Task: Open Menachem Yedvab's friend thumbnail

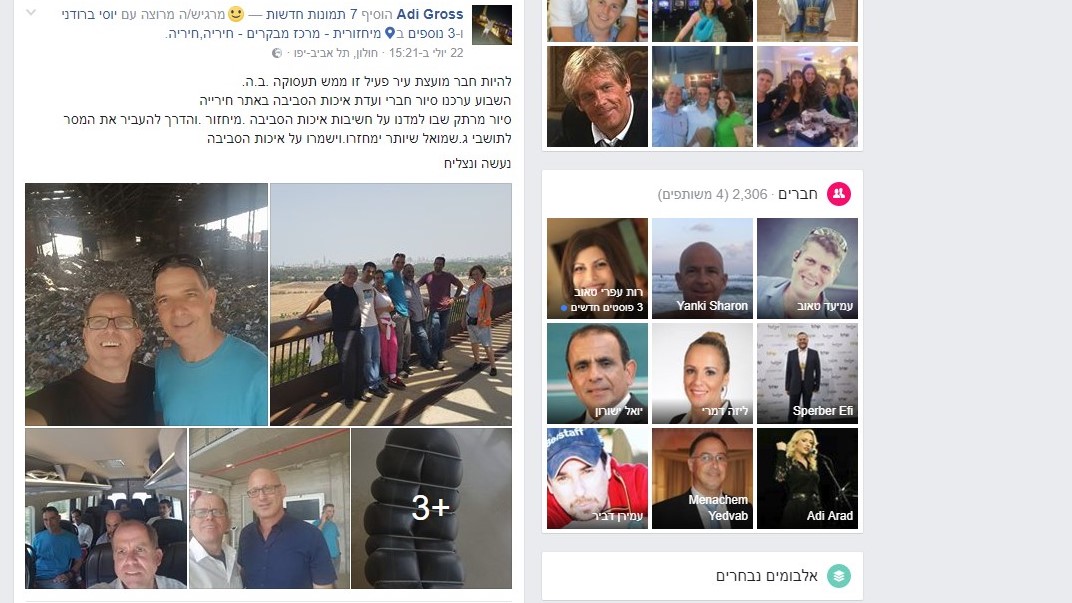Action: pyautogui.click(x=702, y=479)
